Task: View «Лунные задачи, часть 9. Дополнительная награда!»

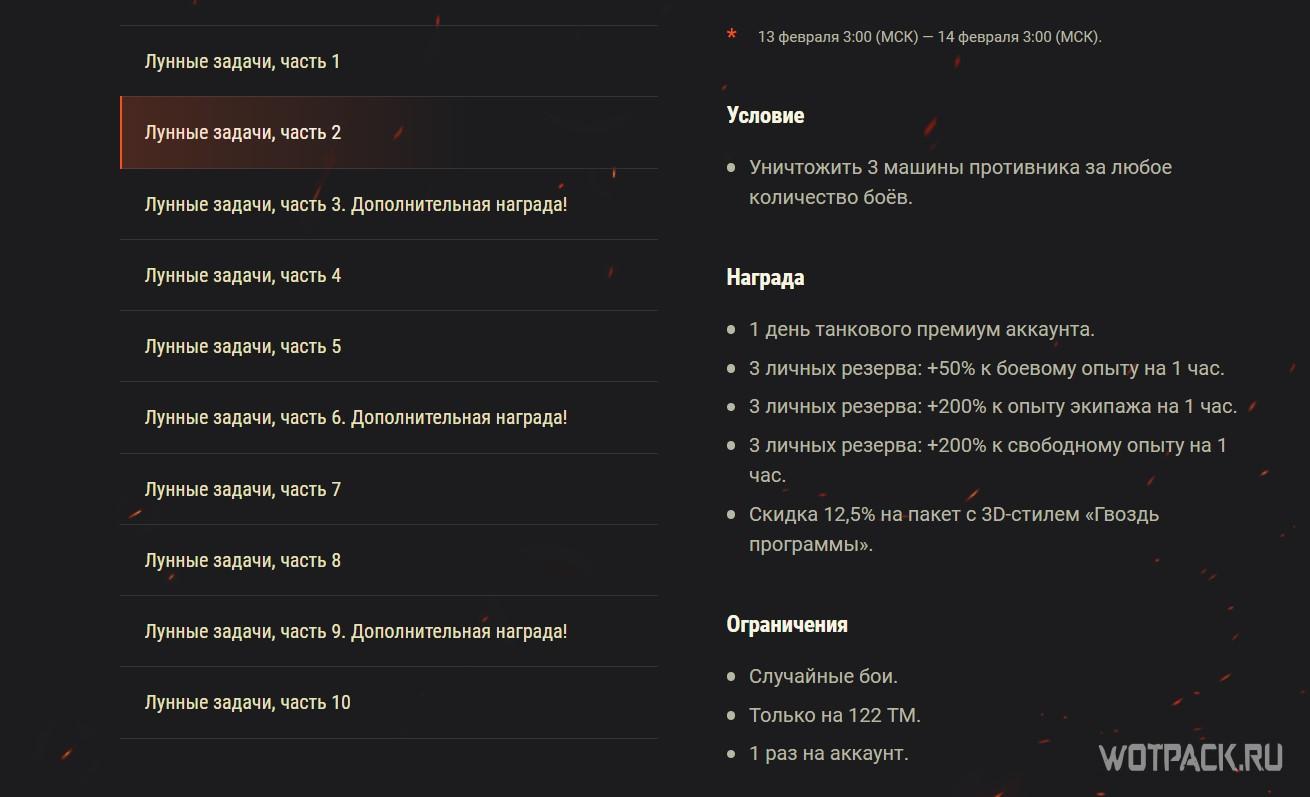Action: pyautogui.click(x=356, y=631)
